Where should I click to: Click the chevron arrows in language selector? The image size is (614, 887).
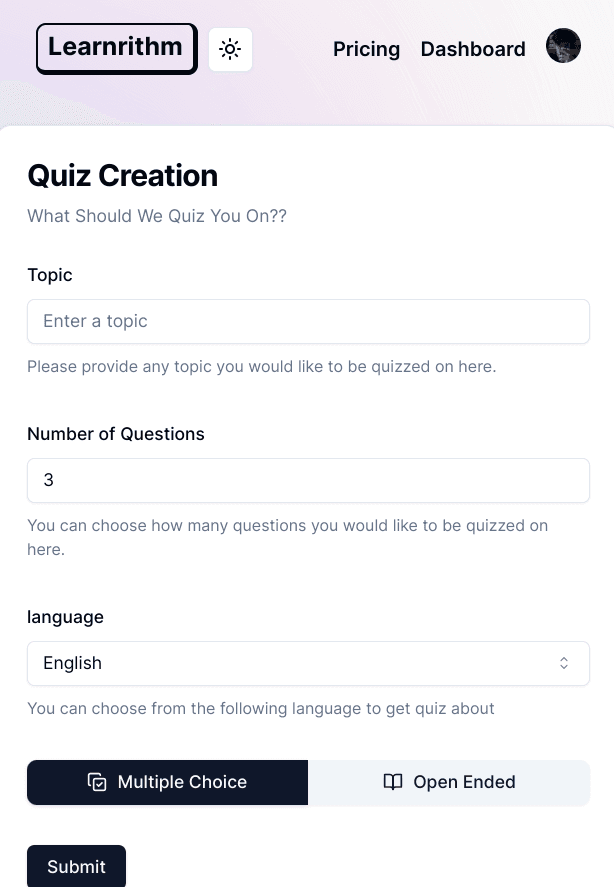click(564, 663)
